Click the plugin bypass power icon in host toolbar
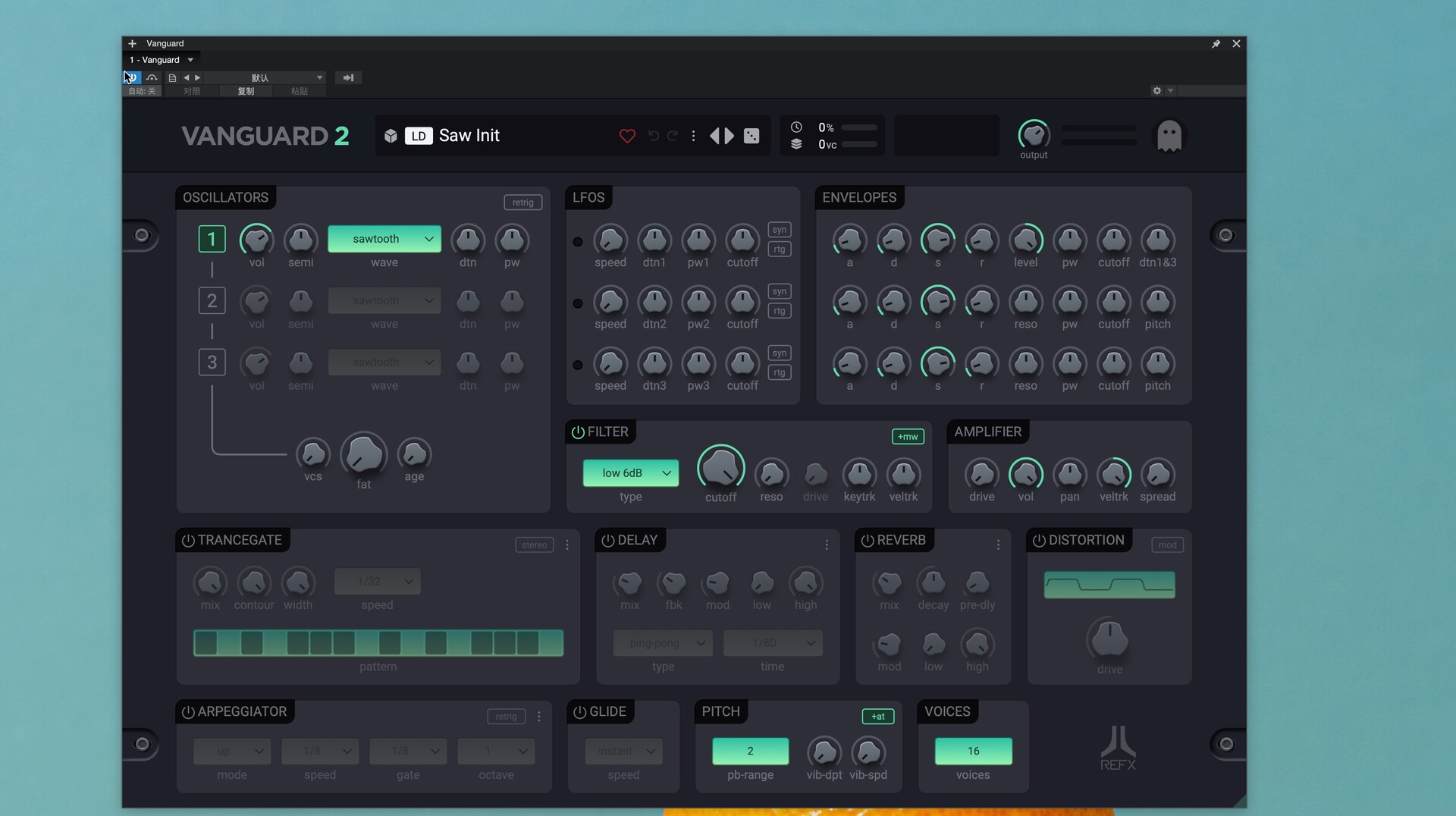1456x816 pixels. click(131, 77)
